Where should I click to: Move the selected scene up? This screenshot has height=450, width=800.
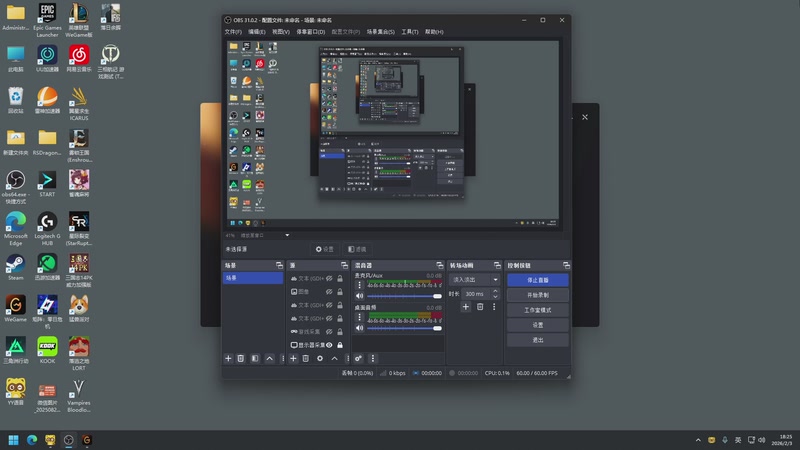point(269,359)
